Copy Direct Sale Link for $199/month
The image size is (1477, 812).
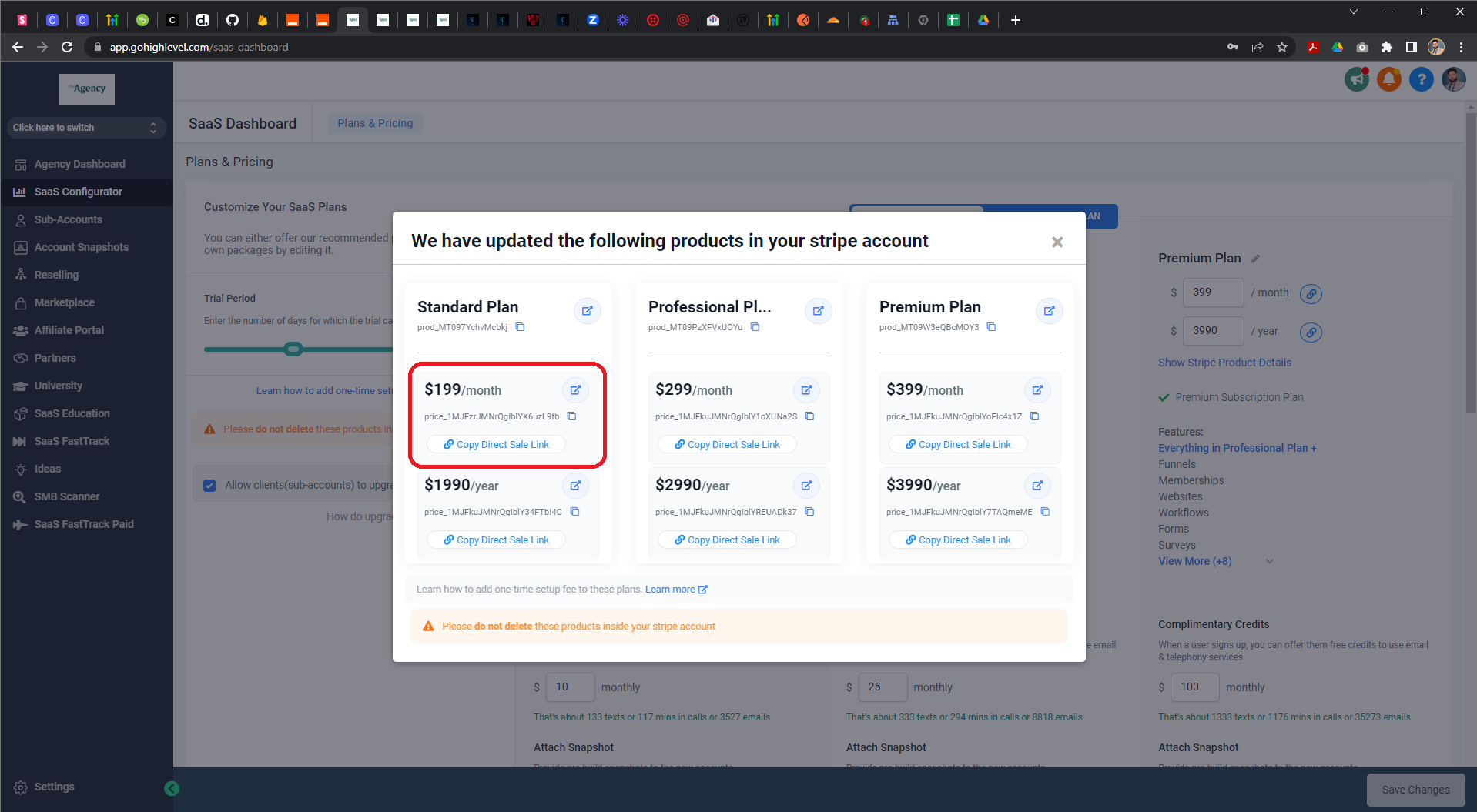pos(496,445)
